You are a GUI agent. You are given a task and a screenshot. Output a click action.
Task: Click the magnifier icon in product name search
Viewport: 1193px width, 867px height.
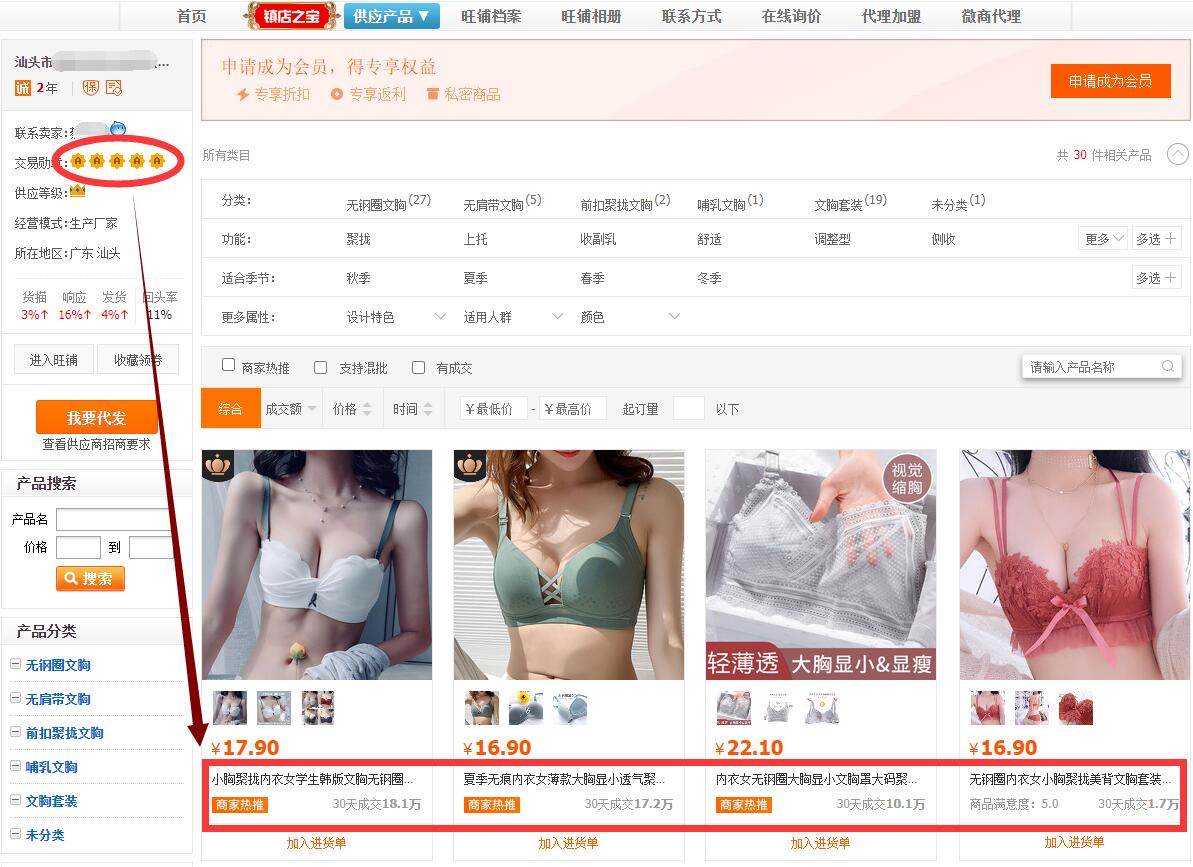[1168, 367]
